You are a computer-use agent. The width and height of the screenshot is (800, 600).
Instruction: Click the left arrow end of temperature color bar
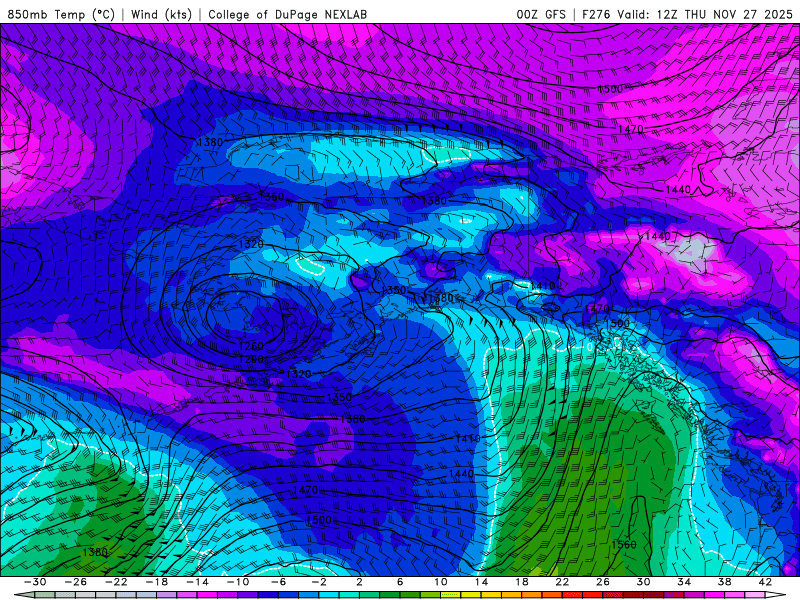24,595
